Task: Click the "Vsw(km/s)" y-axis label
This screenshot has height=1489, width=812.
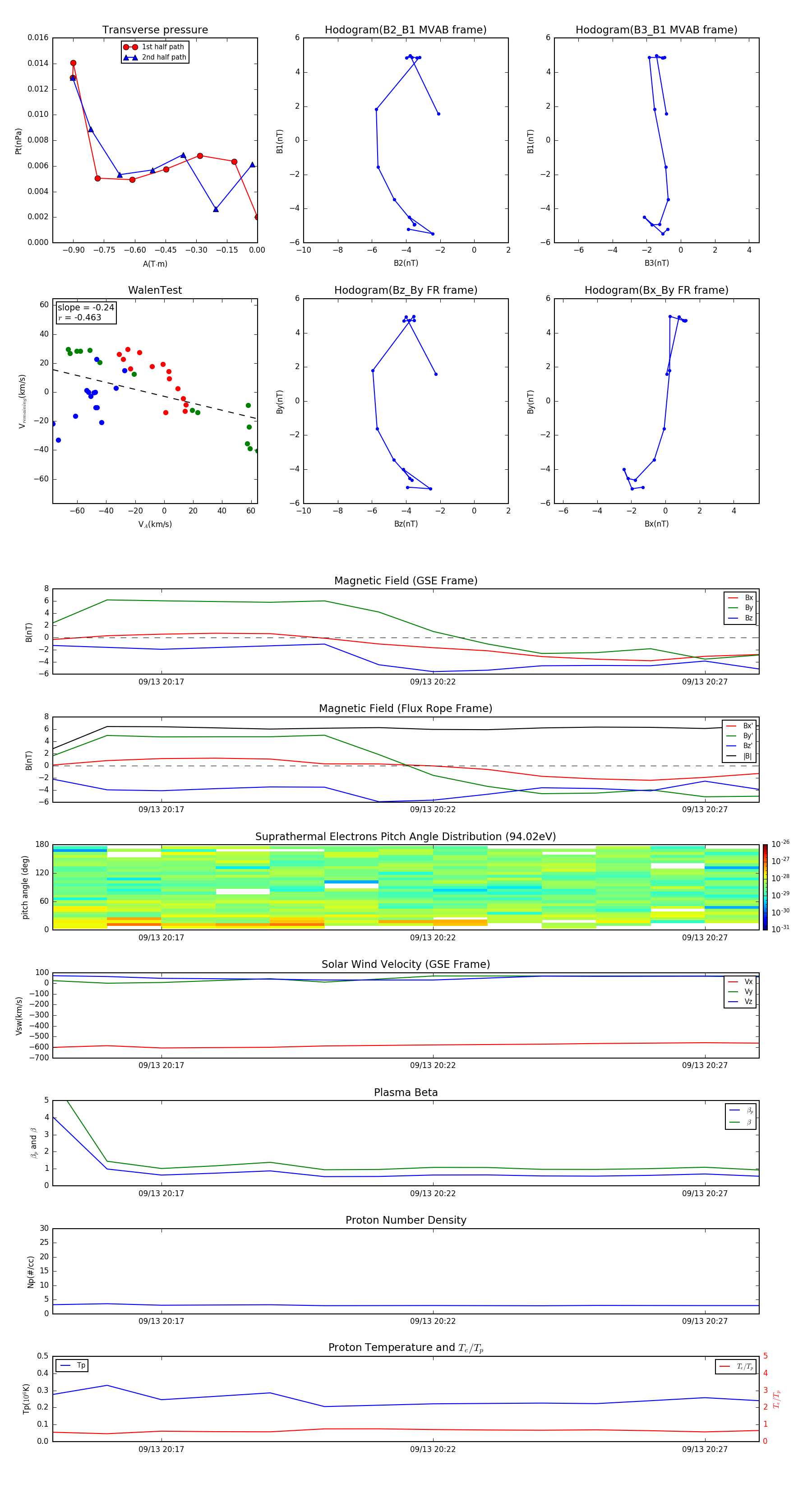Action: click(18, 1016)
